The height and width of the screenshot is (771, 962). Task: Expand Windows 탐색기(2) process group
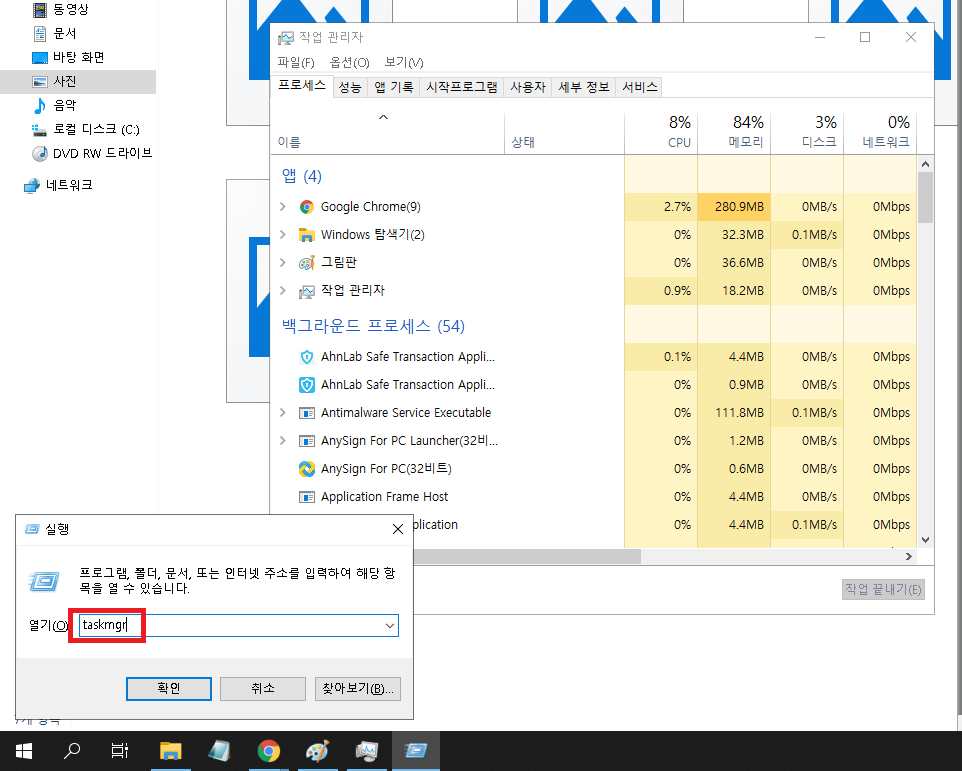(283, 234)
